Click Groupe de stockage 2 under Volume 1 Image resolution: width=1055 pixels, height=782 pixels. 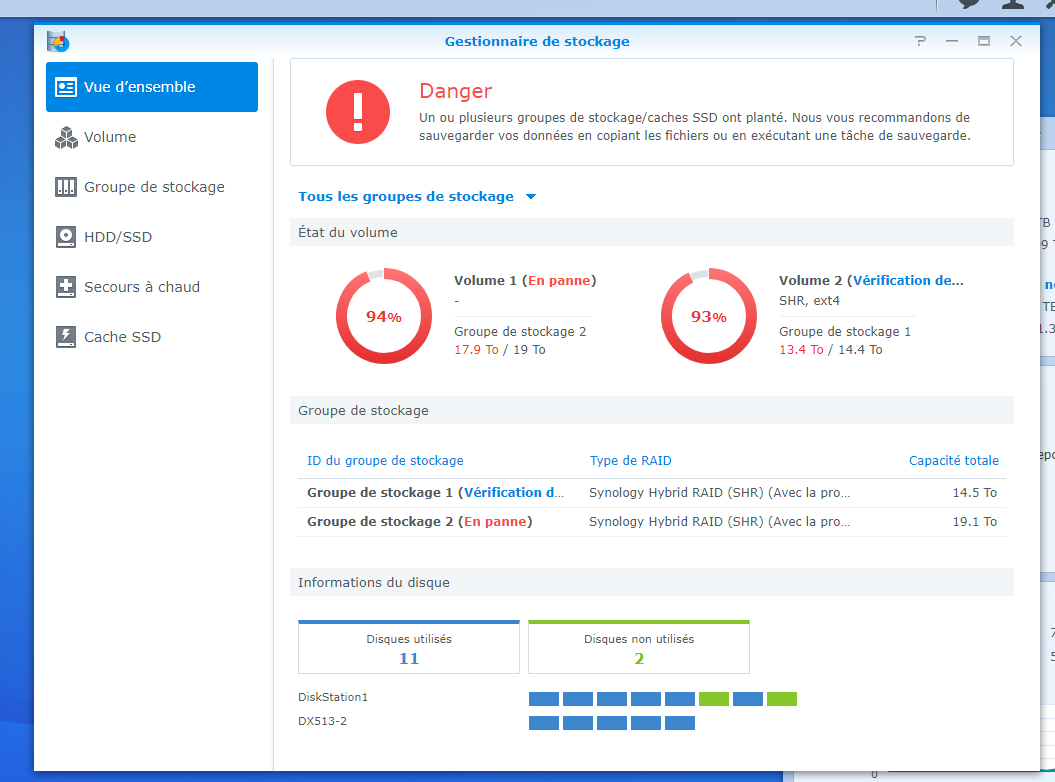520,332
